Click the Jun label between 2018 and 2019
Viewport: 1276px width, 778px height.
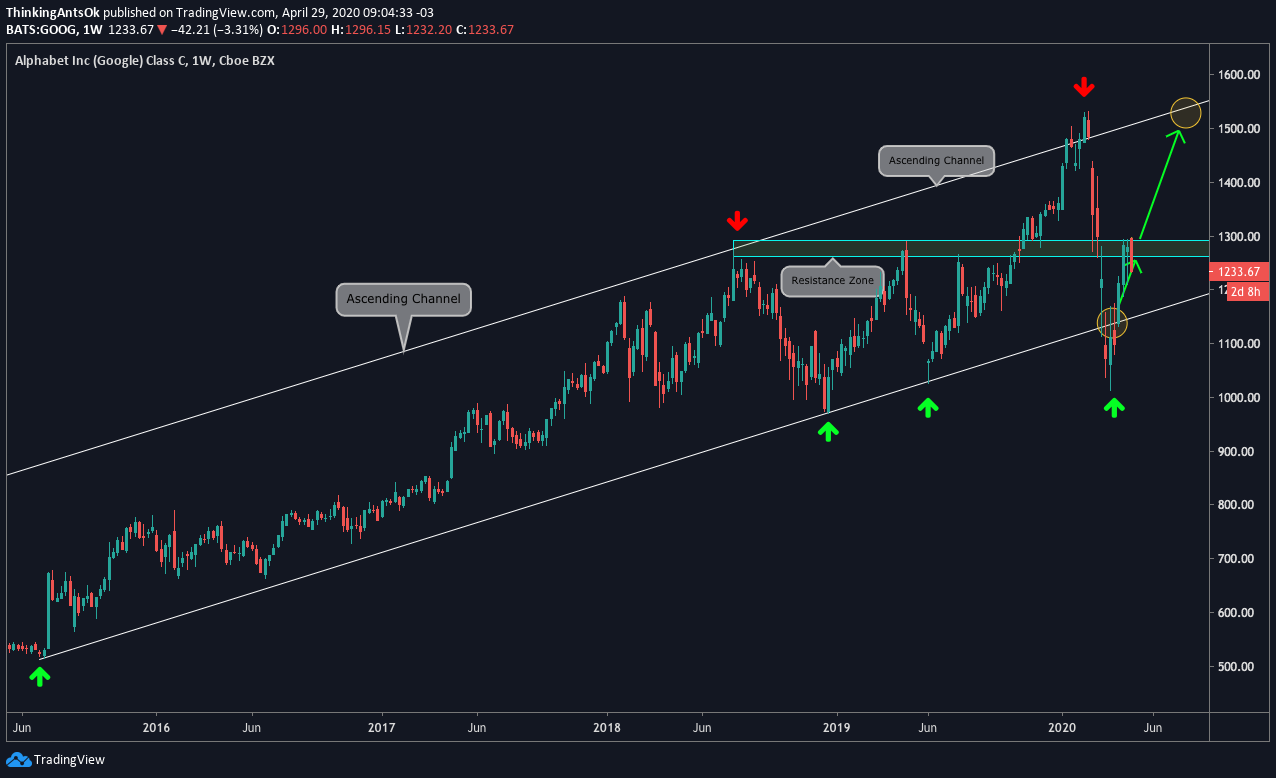(x=702, y=727)
